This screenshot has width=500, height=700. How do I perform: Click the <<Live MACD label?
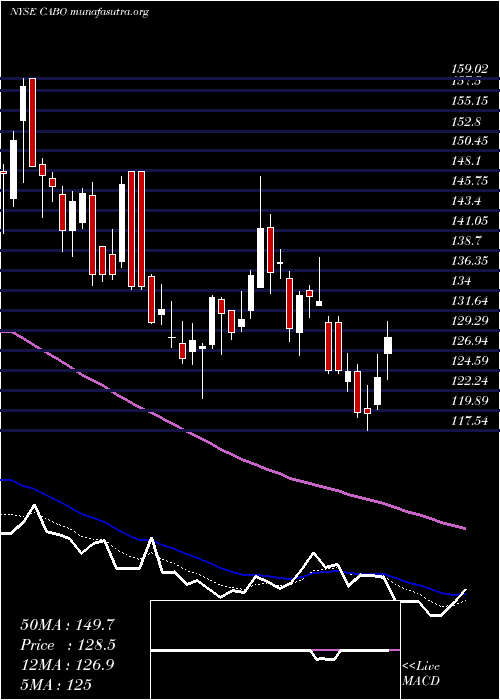click(x=421, y=673)
